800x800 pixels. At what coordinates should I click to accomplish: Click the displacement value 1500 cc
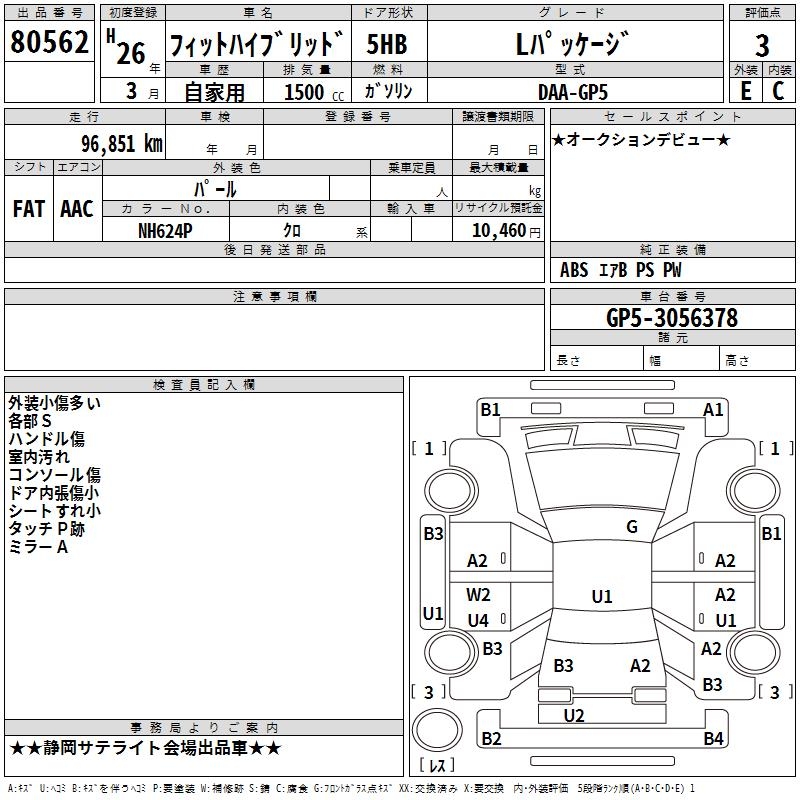tap(314, 92)
